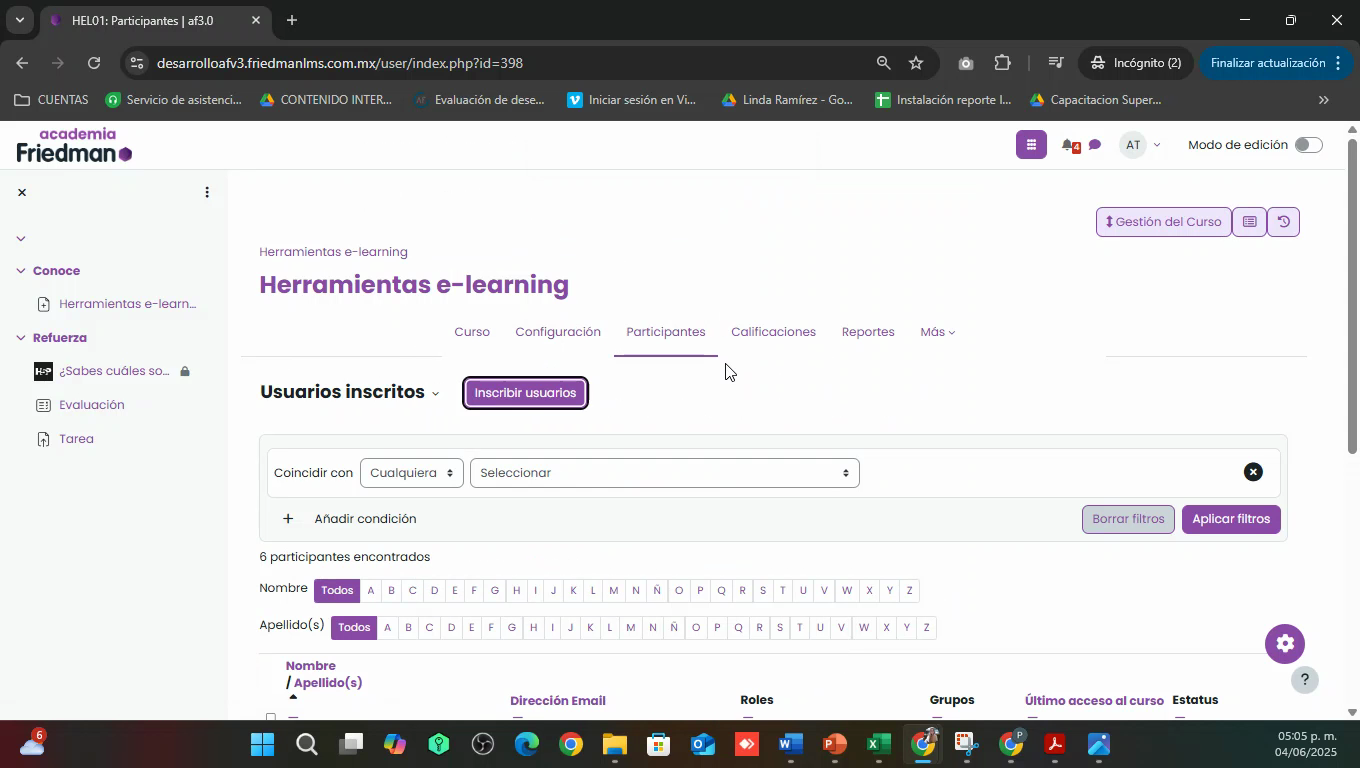Click Aplicar filtros

click(x=1231, y=519)
